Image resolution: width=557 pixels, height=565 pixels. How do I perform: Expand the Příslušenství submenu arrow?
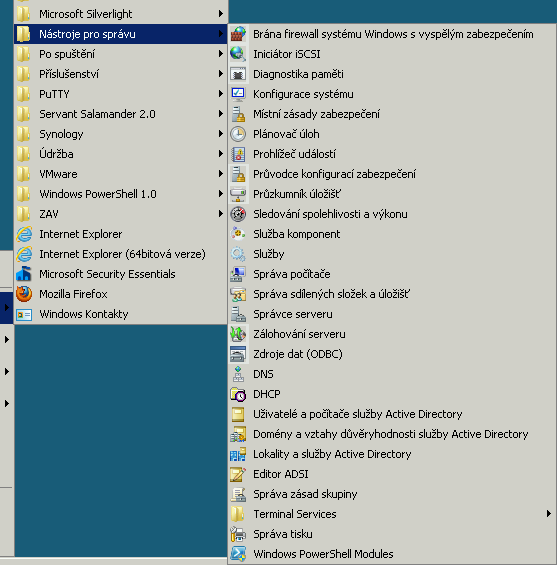(221, 74)
